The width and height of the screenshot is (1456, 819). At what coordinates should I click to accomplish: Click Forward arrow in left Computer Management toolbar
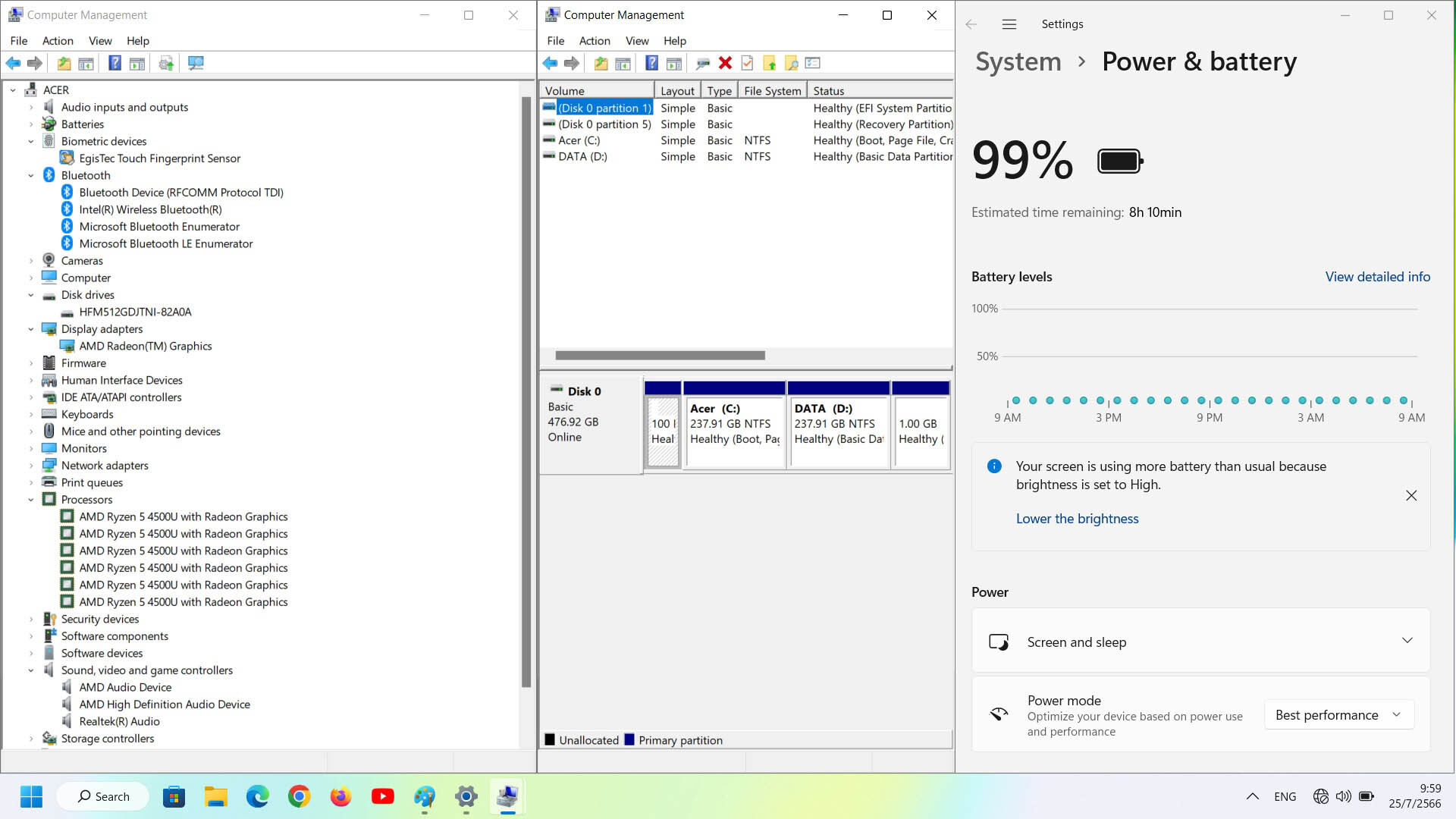35,64
